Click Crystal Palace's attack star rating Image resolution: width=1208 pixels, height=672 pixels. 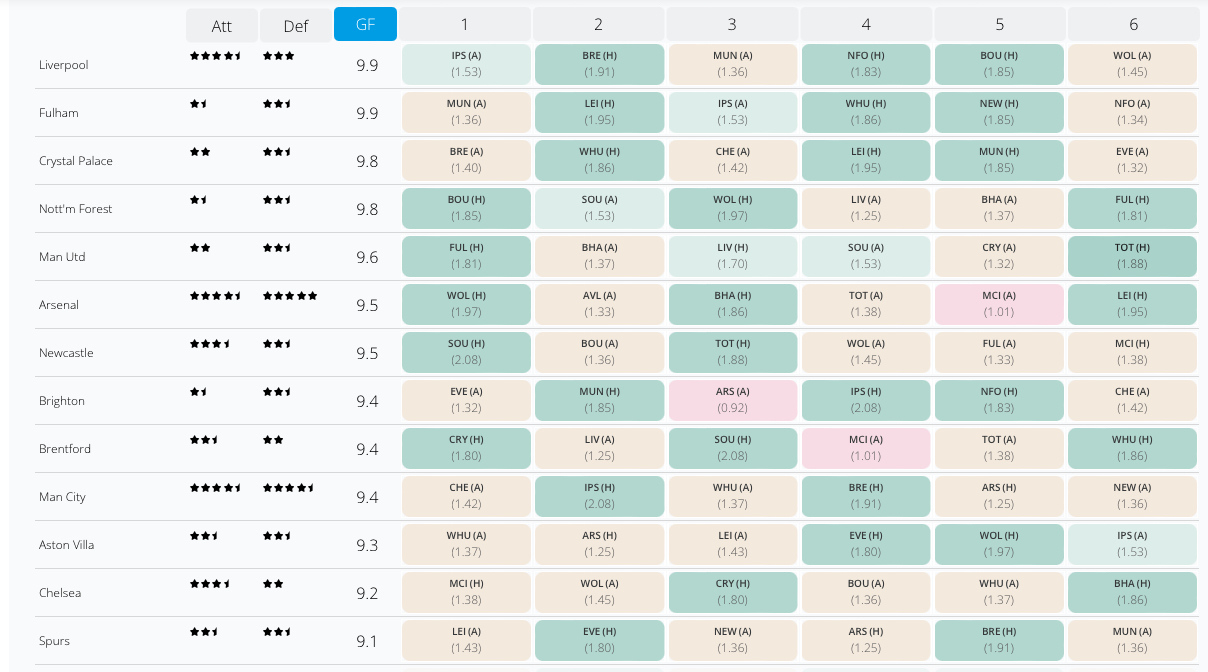pyautogui.click(x=200, y=152)
